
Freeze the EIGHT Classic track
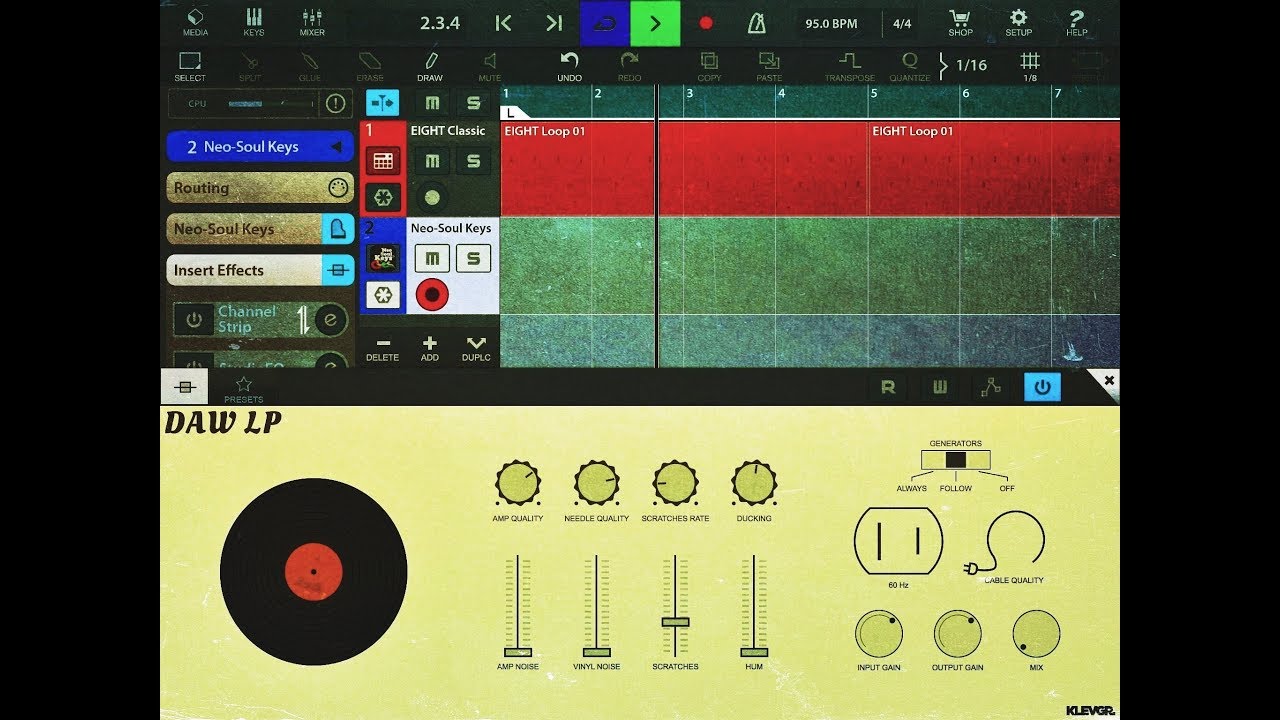pos(383,197)
